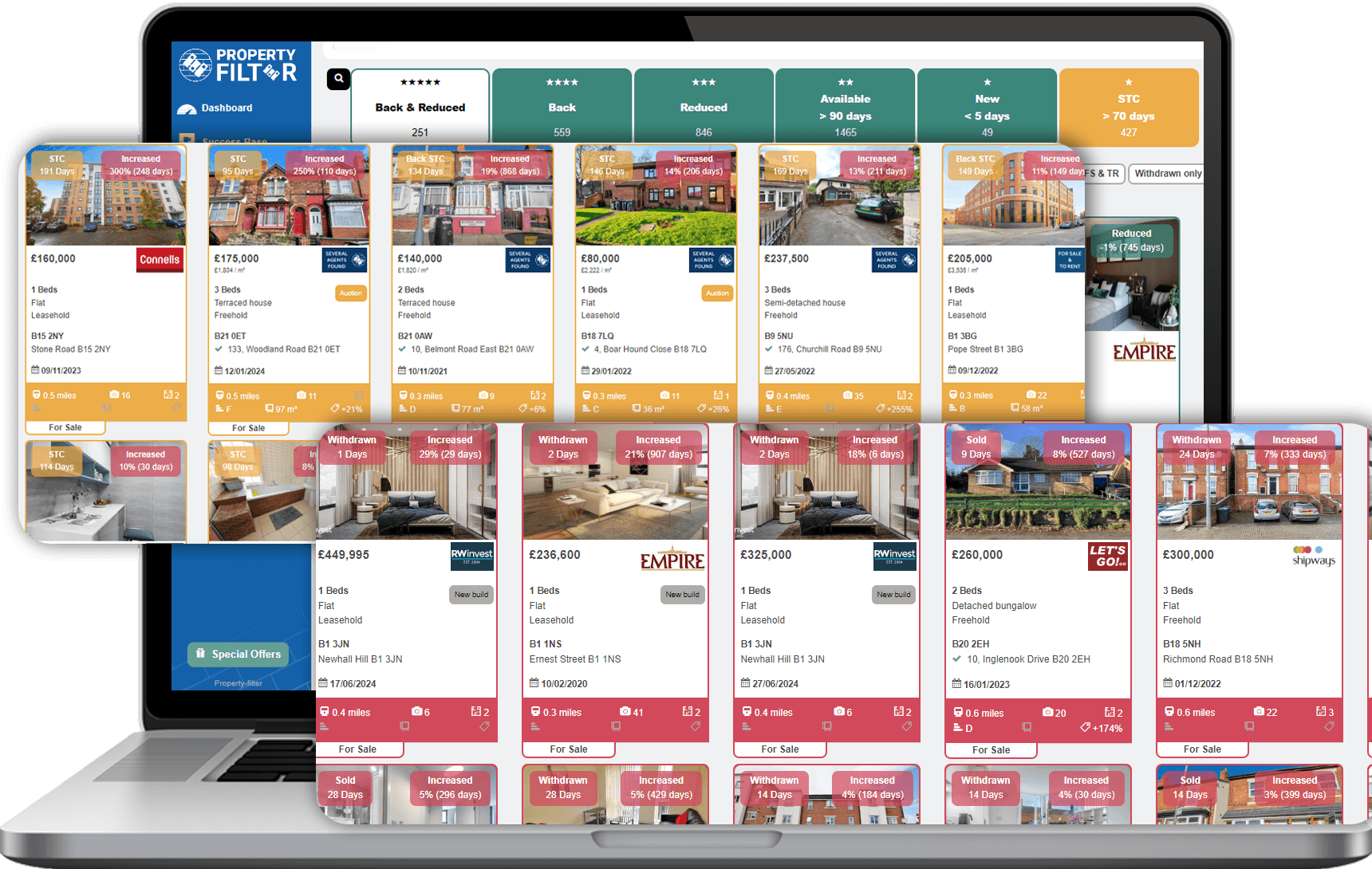Click the RWinvest logo on £449,995 card
This screenshot has width=1372, height=869.
click(472, 556)
